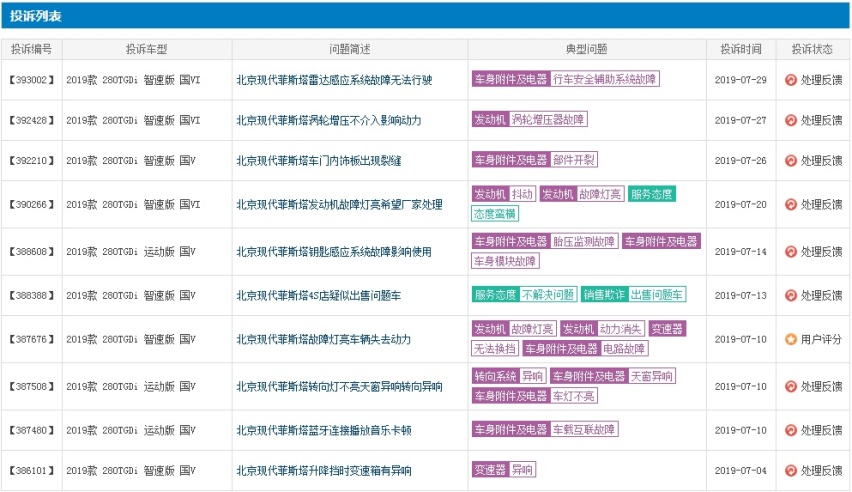Screen dimensions: 852x492
Task: Click the 销售欺诈 tag
Action: click(604, 295)
